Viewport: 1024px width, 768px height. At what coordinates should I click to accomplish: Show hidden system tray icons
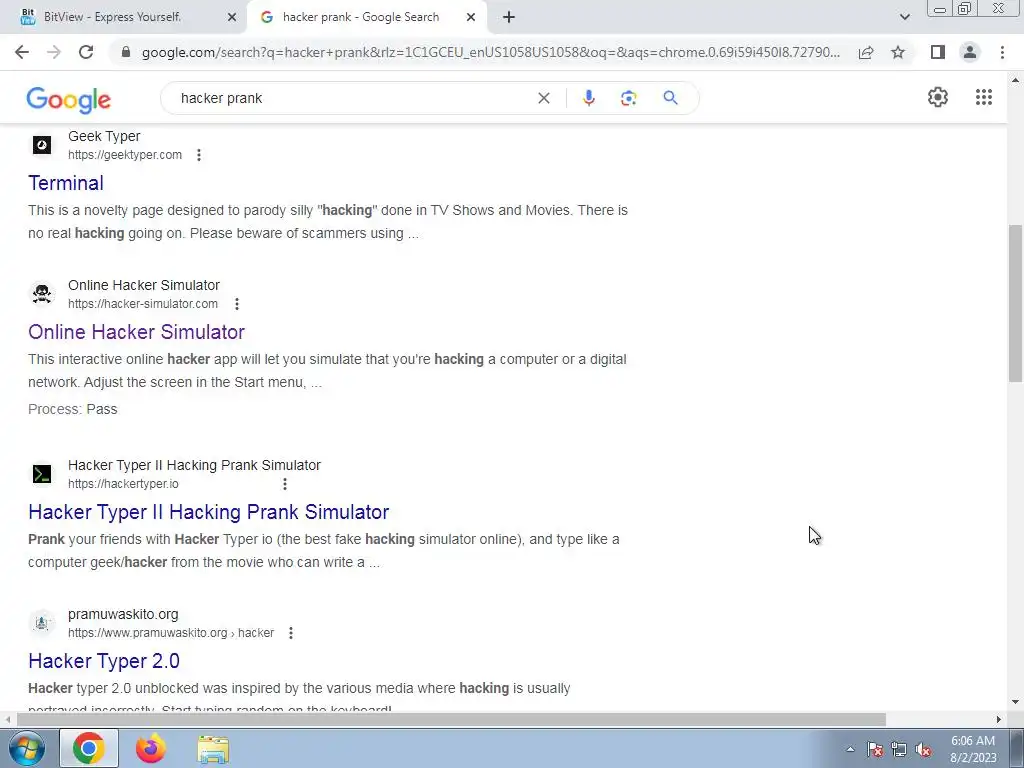pos(850,750)
